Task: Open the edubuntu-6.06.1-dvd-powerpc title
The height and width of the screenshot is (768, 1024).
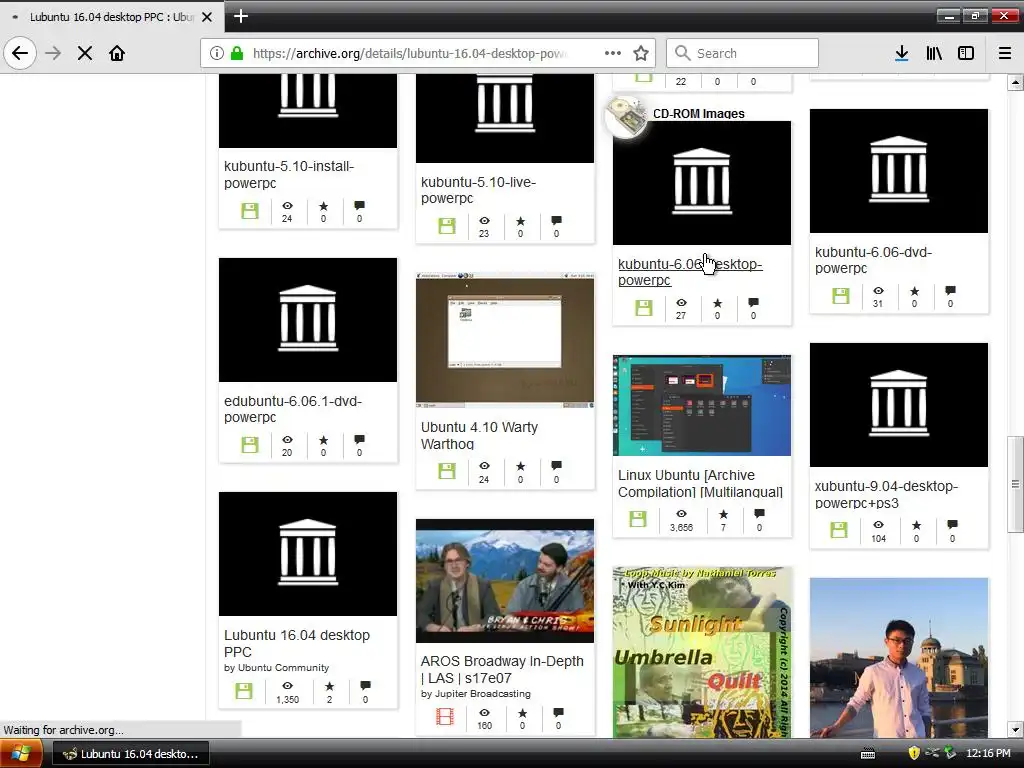Action: point(293,409)
